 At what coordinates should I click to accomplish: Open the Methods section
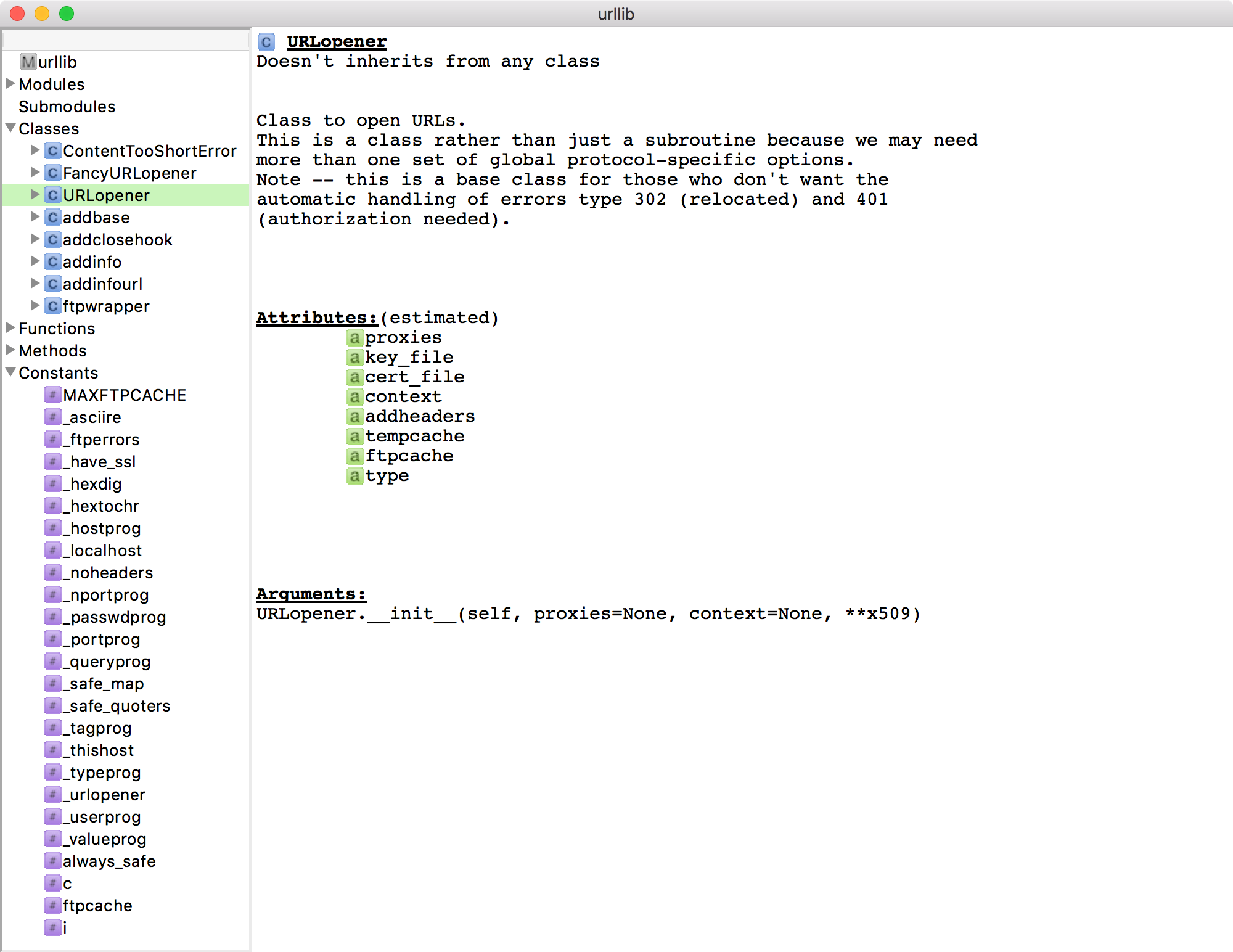(10, 350)
